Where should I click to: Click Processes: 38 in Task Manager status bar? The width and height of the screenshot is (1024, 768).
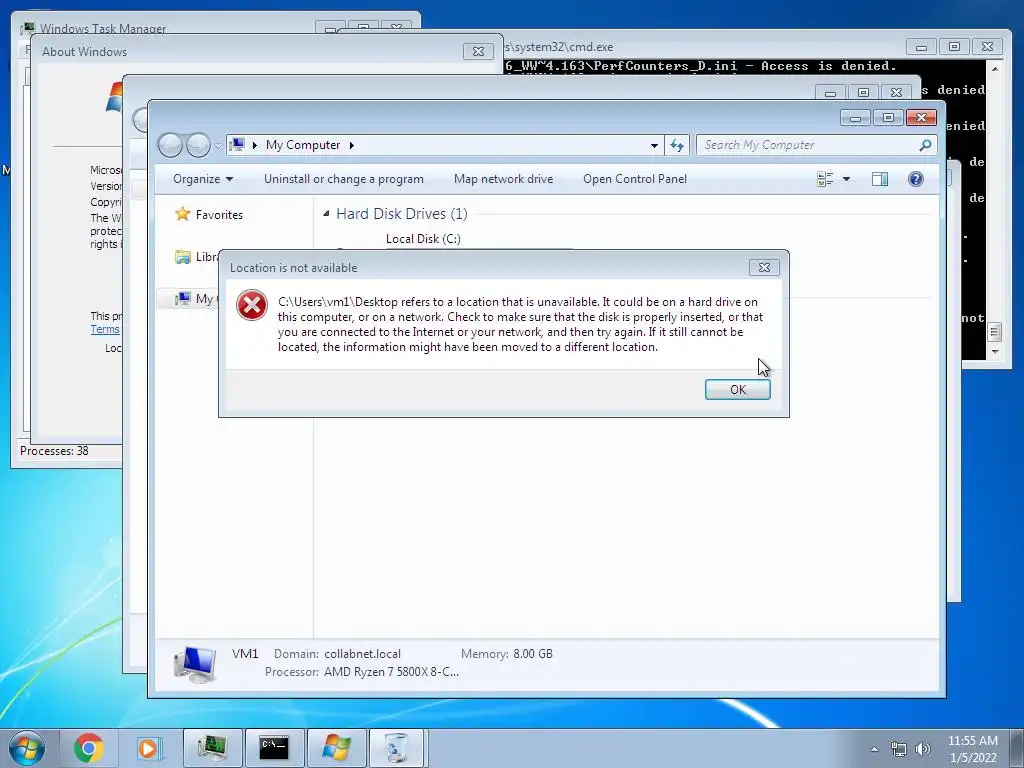[x=54, y=451]
